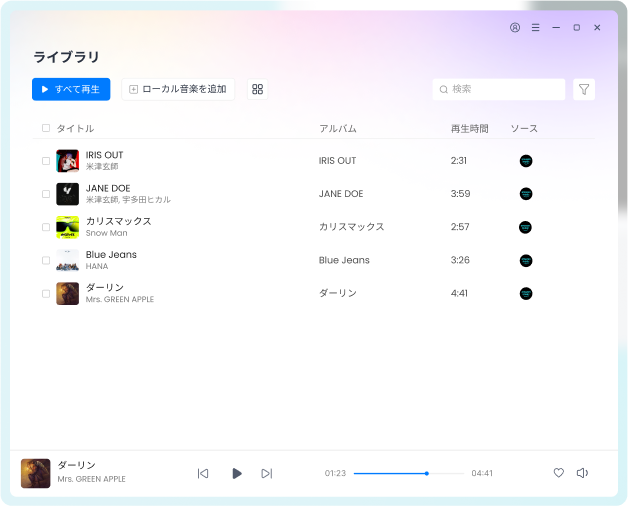Click the source icon for カリスマックス
628x507 pixels.
[x=526, y=227]
